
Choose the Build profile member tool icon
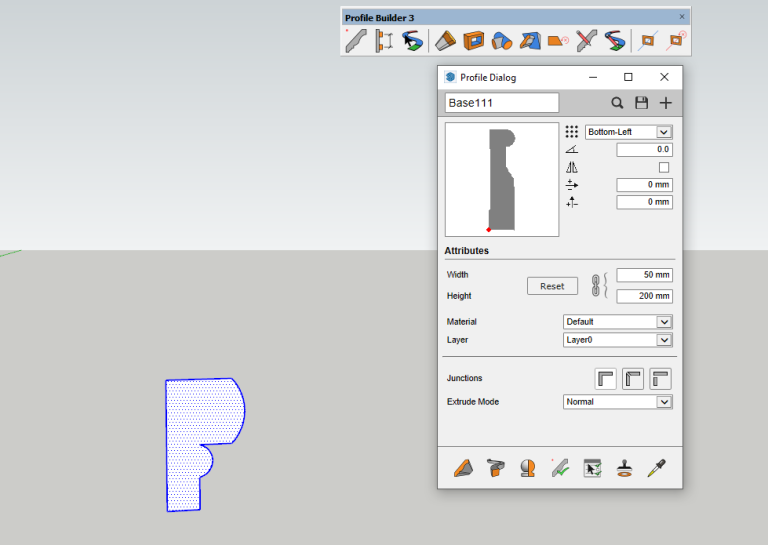[445, 41]
